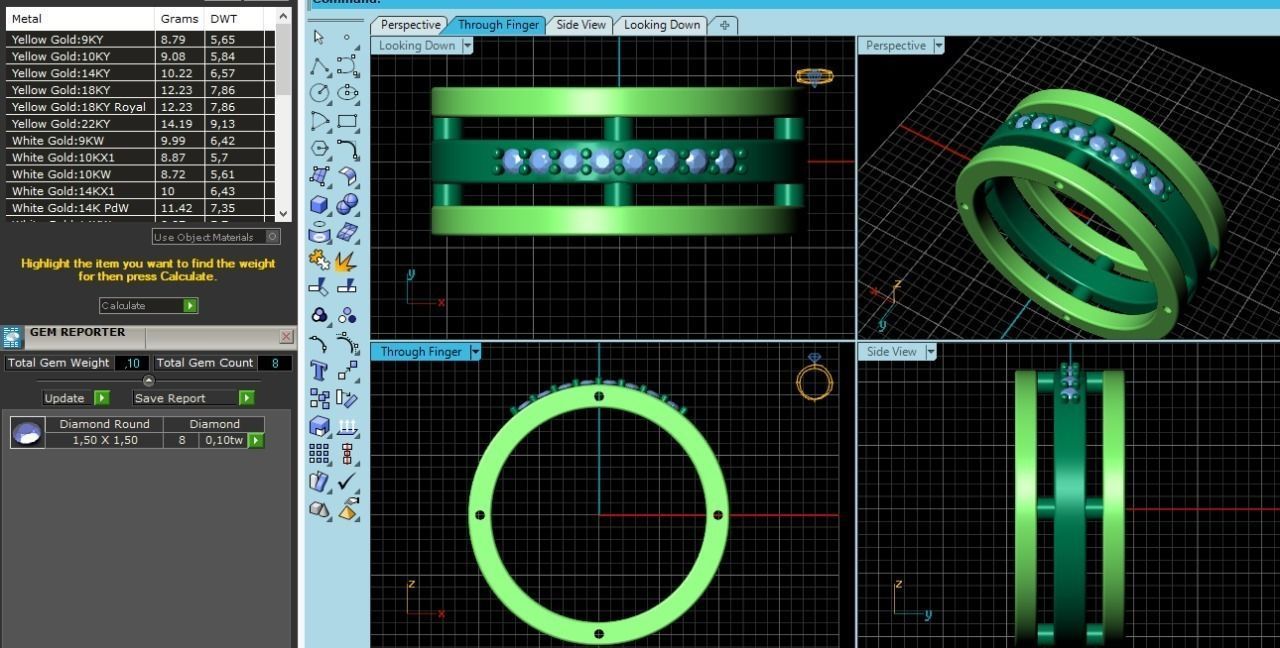
Task: Choose the move squares tool
Action: [347, 371]
